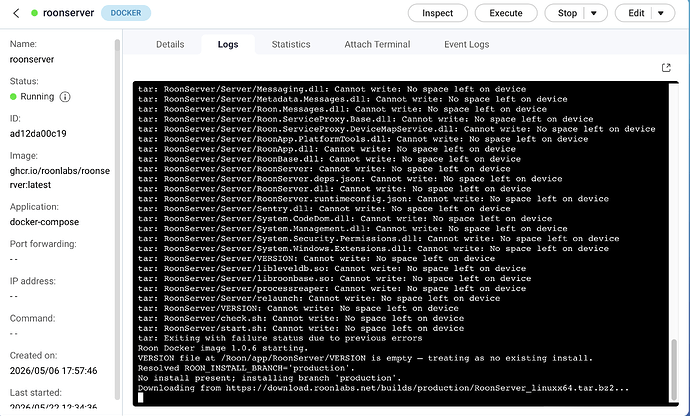Click log line 'Roon Docker image 1.0.6 starting.'
Screen dimensions: 690x416
tap(223, 348)
